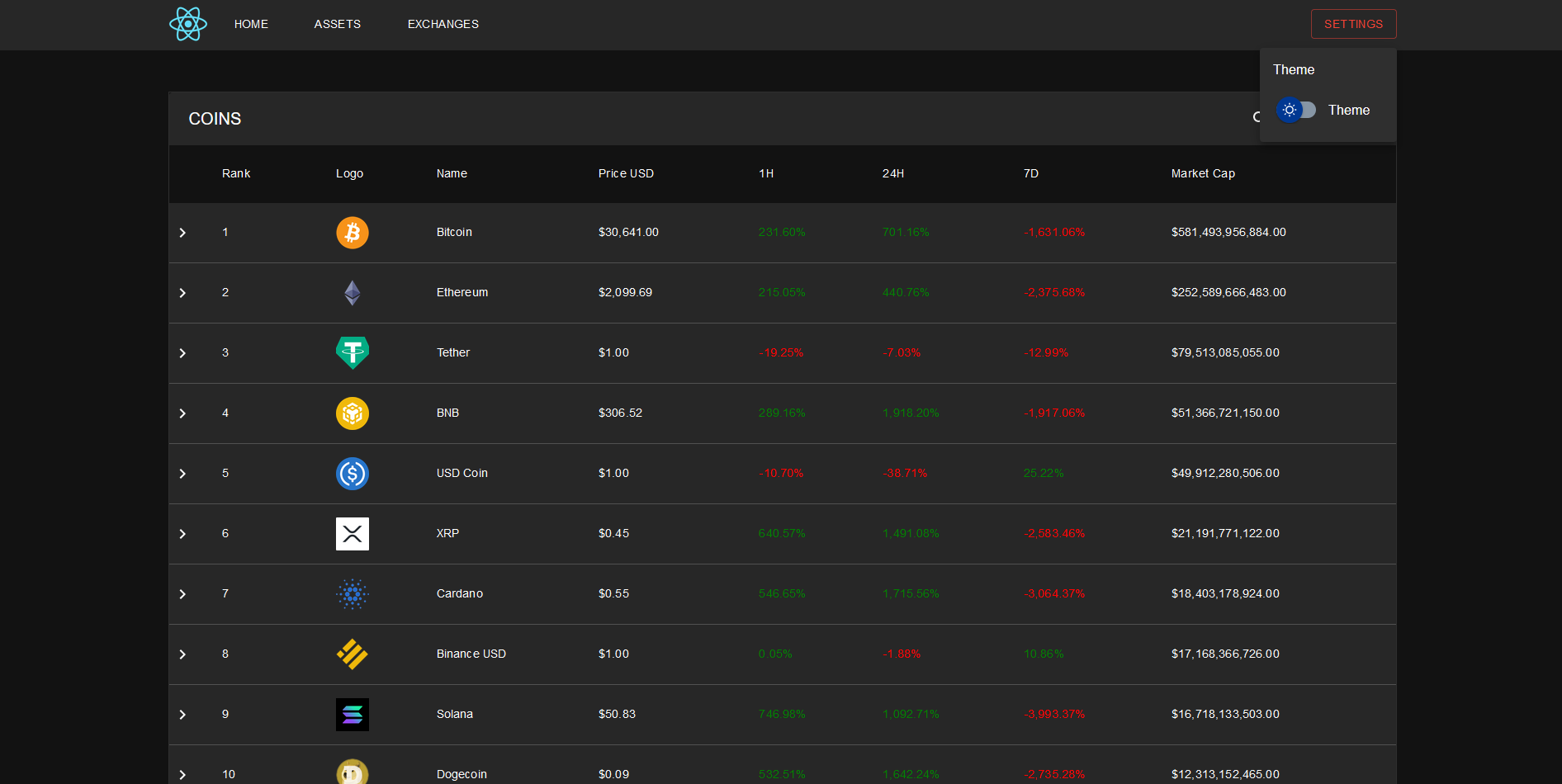Viewport: 1562px width, 784px height.
Task: Click the USD Coin dollar color badge
Action: (x=353, y=473)
